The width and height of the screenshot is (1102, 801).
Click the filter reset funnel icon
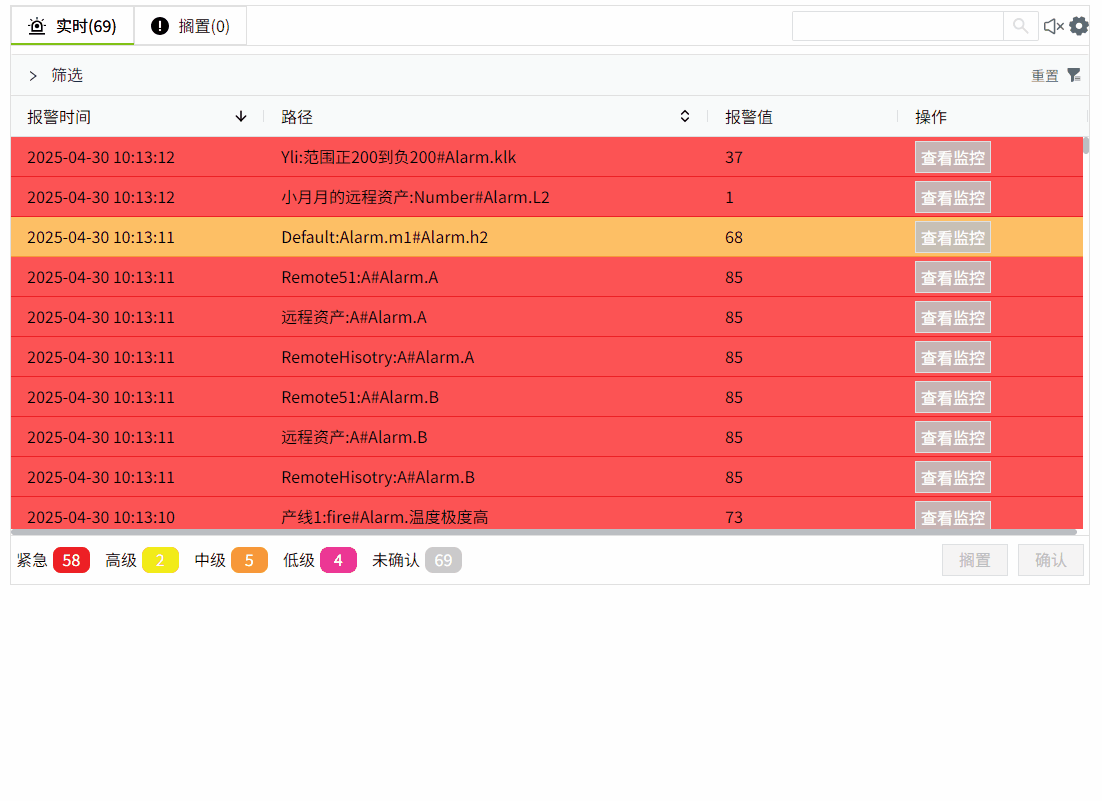(1074, 75)
